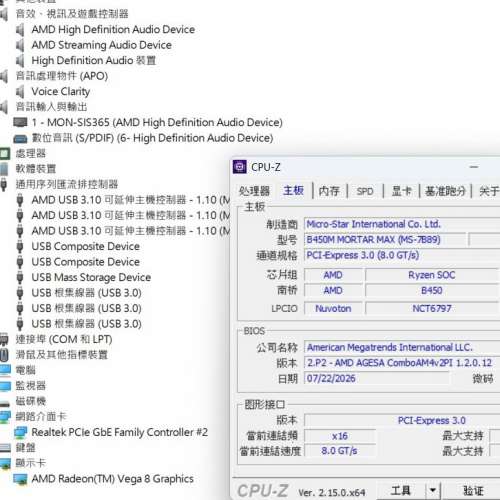Viewport: 500px width, 500px height.
Task: Click the x16 current link width value
Action: coord(340,436)
